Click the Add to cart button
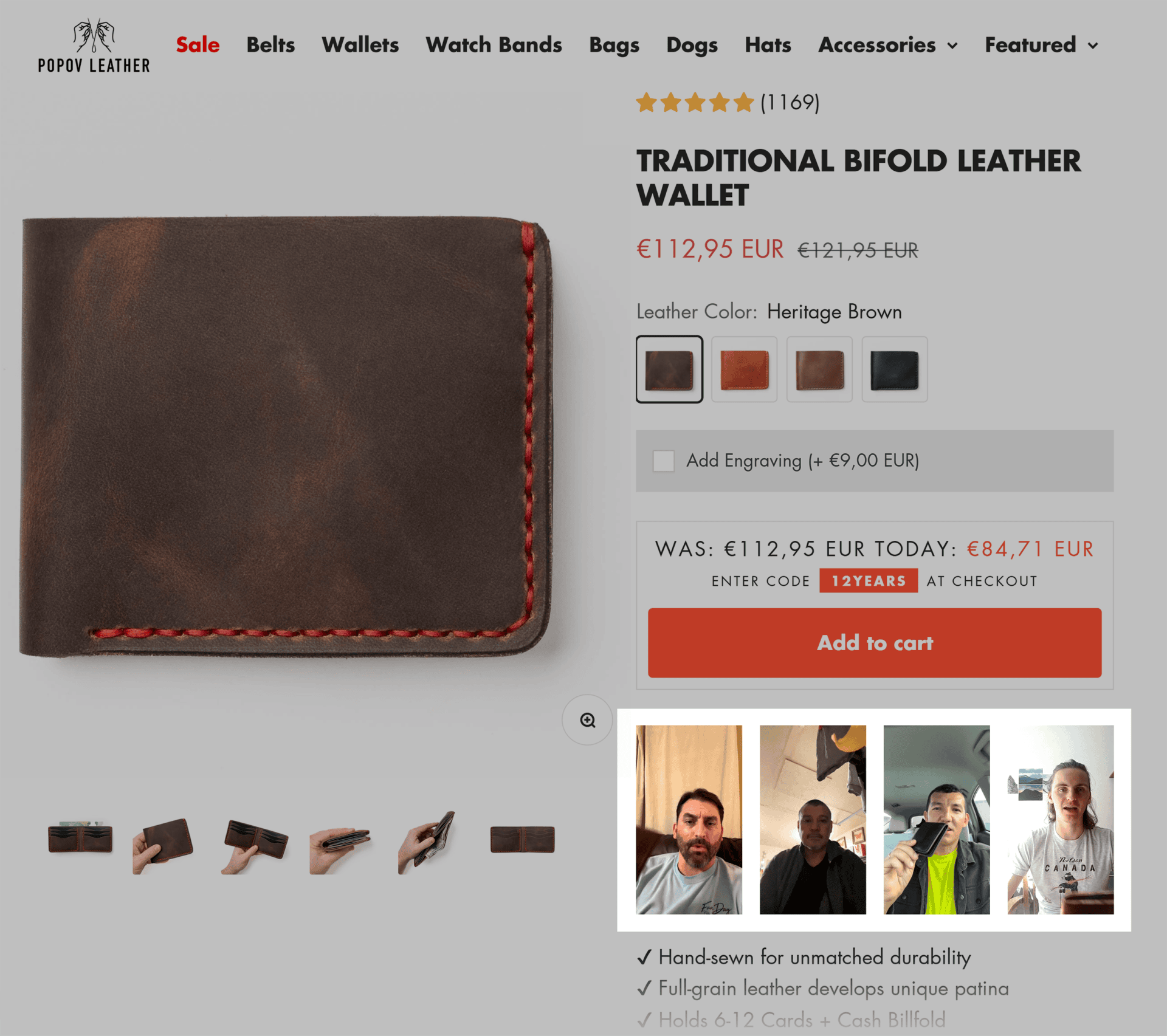 (x=875, y=642)
